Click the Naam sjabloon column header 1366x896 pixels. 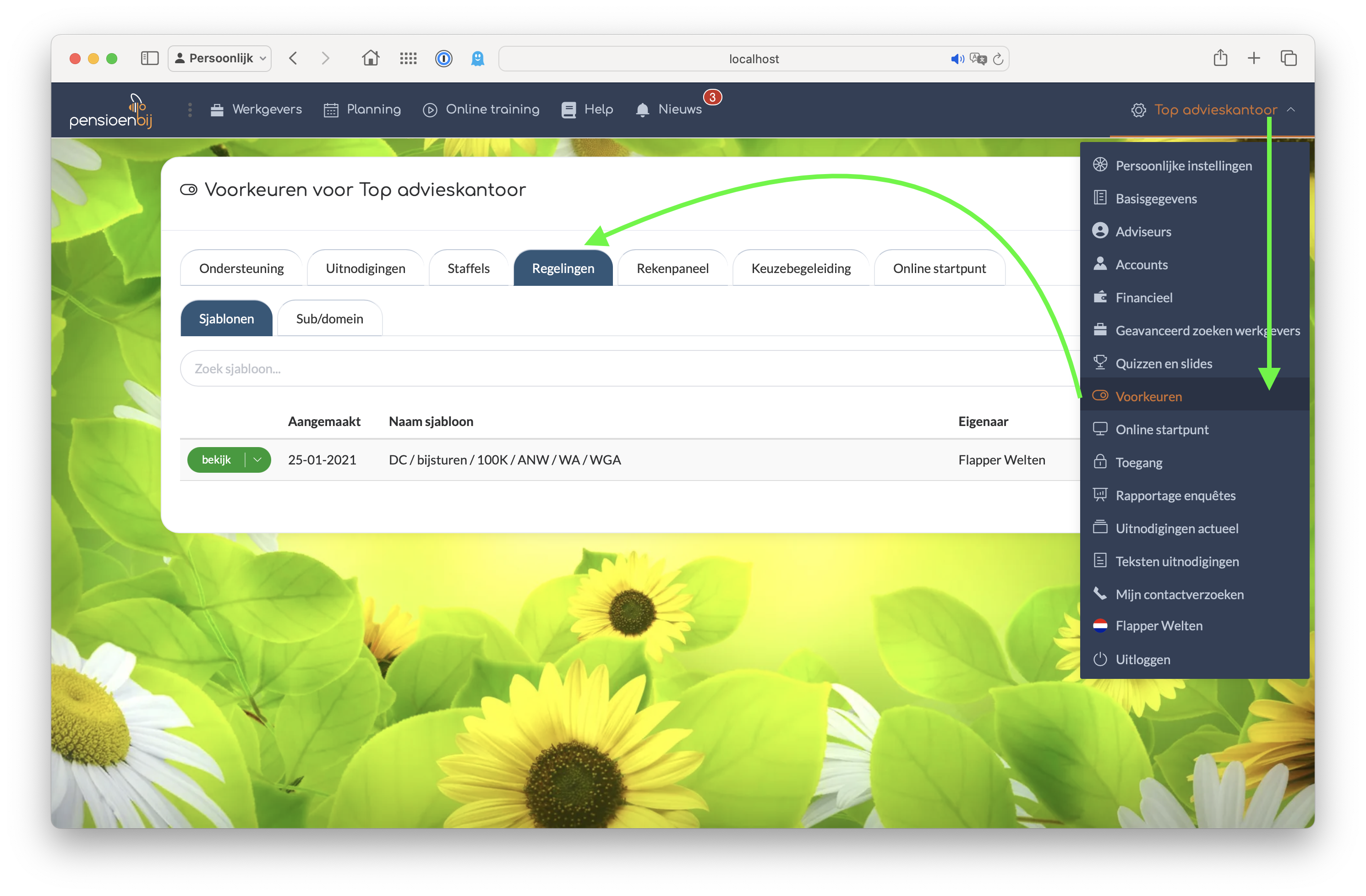431,421
